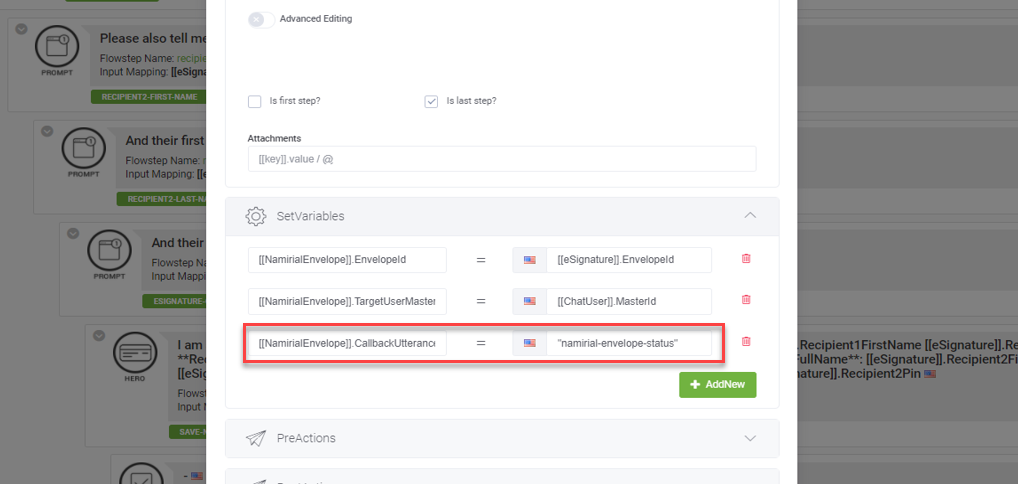Open language flag for namirial-envelope-status row

(530, 342)
